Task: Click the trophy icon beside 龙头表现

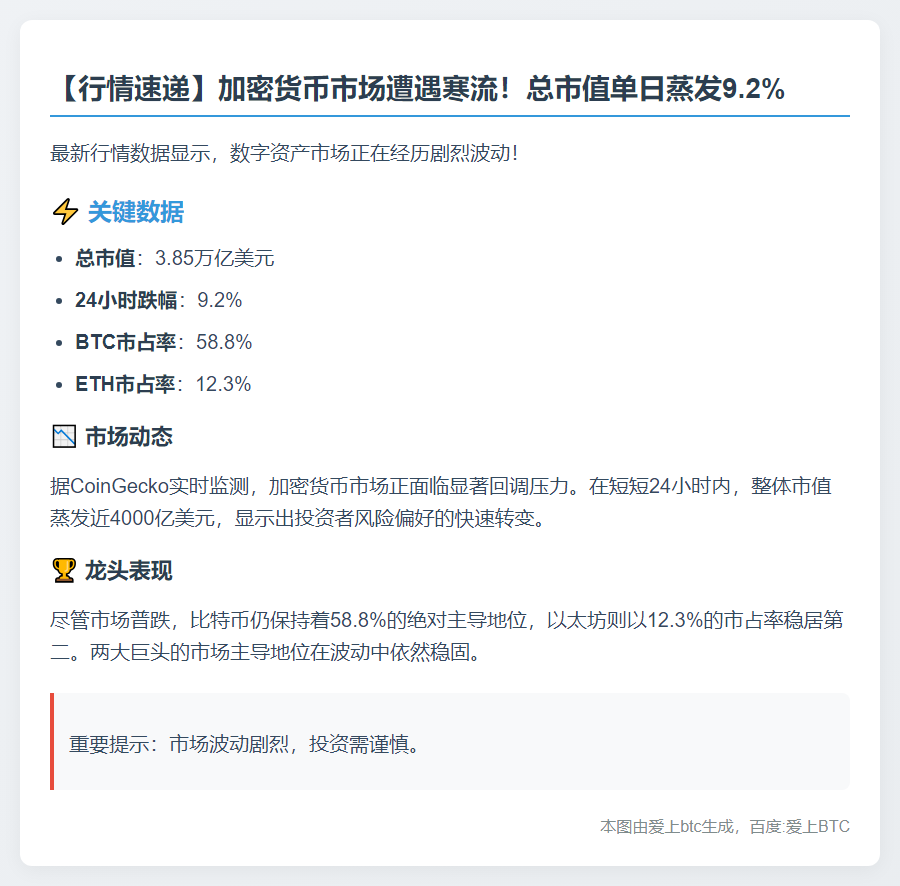Action: pos(63,571)
